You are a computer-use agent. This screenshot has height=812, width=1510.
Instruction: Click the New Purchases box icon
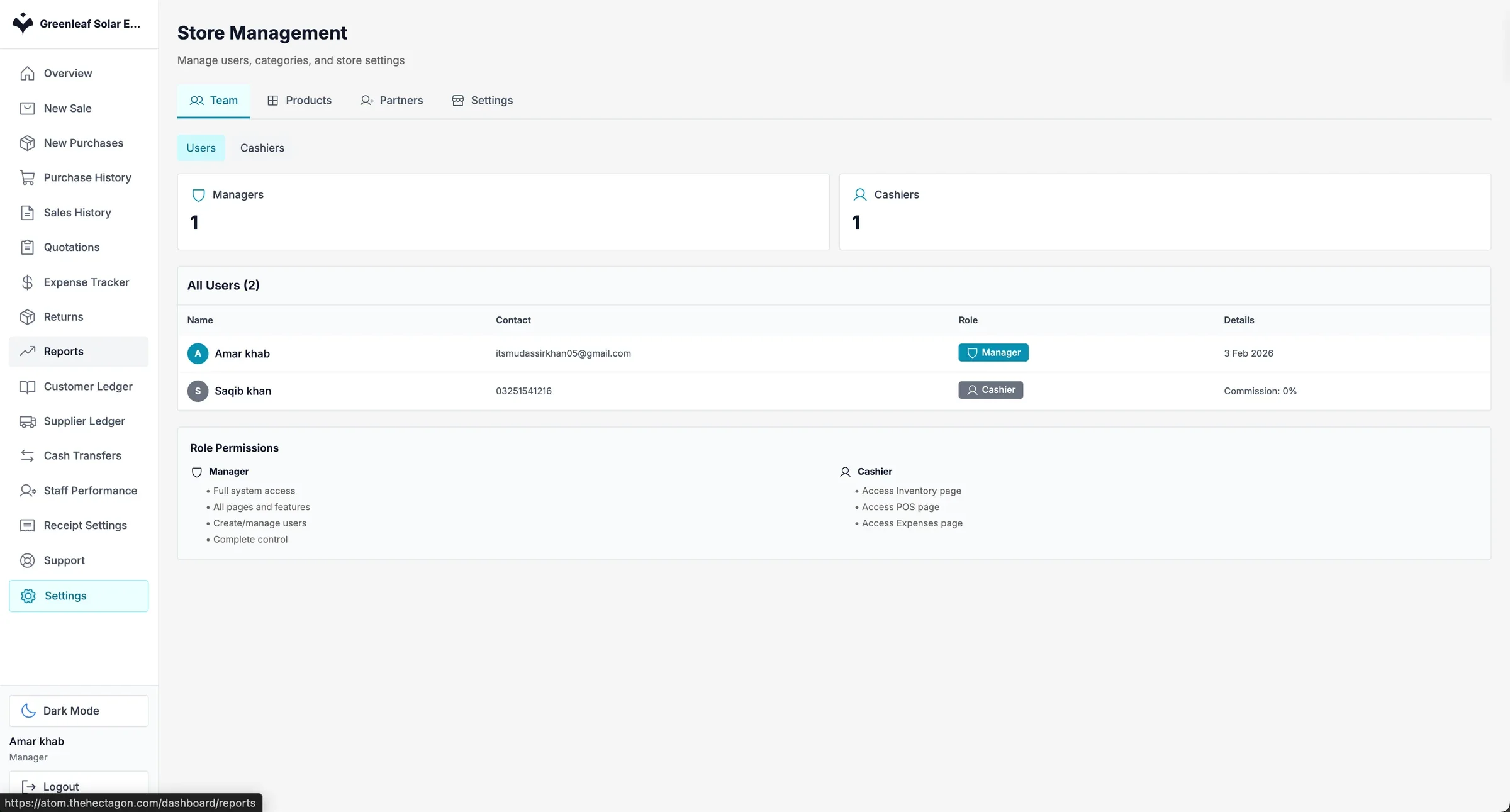coord(27,143)
